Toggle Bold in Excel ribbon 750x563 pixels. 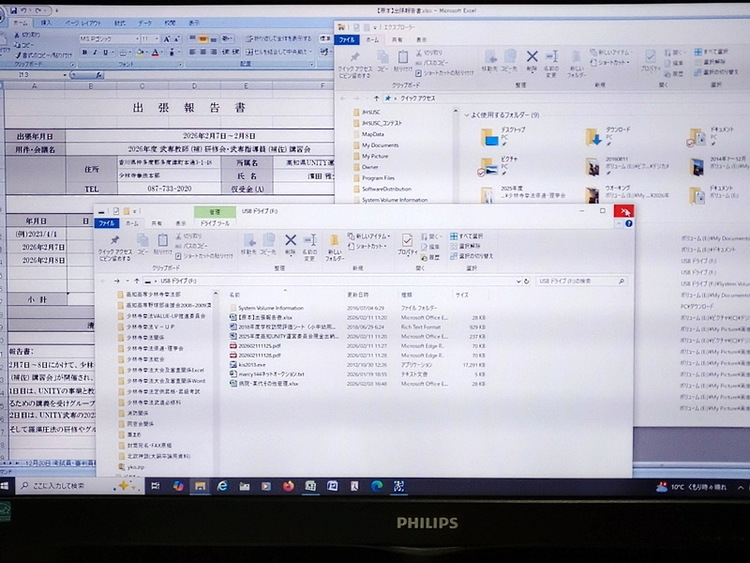pos(84,53)
